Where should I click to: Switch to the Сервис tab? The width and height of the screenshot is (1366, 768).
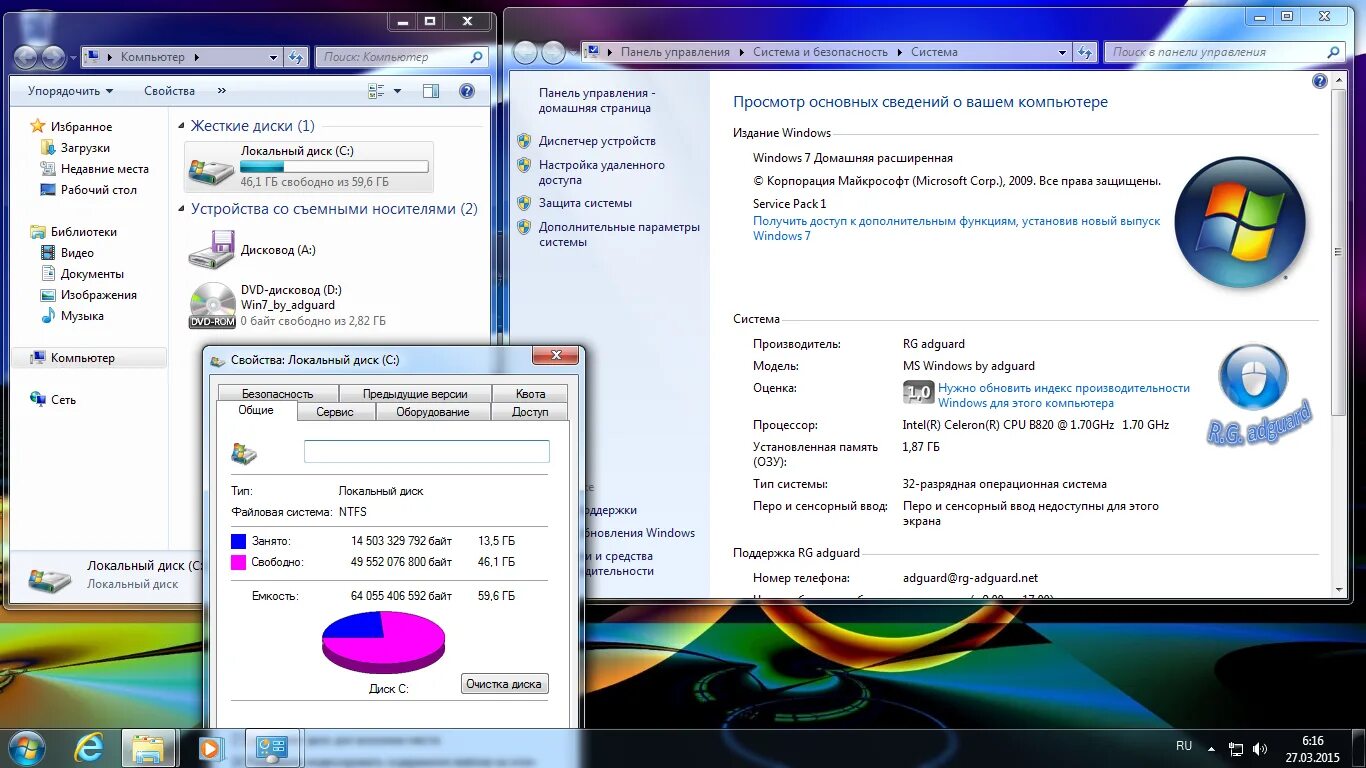pyautogui.click(x=335, y=412)
